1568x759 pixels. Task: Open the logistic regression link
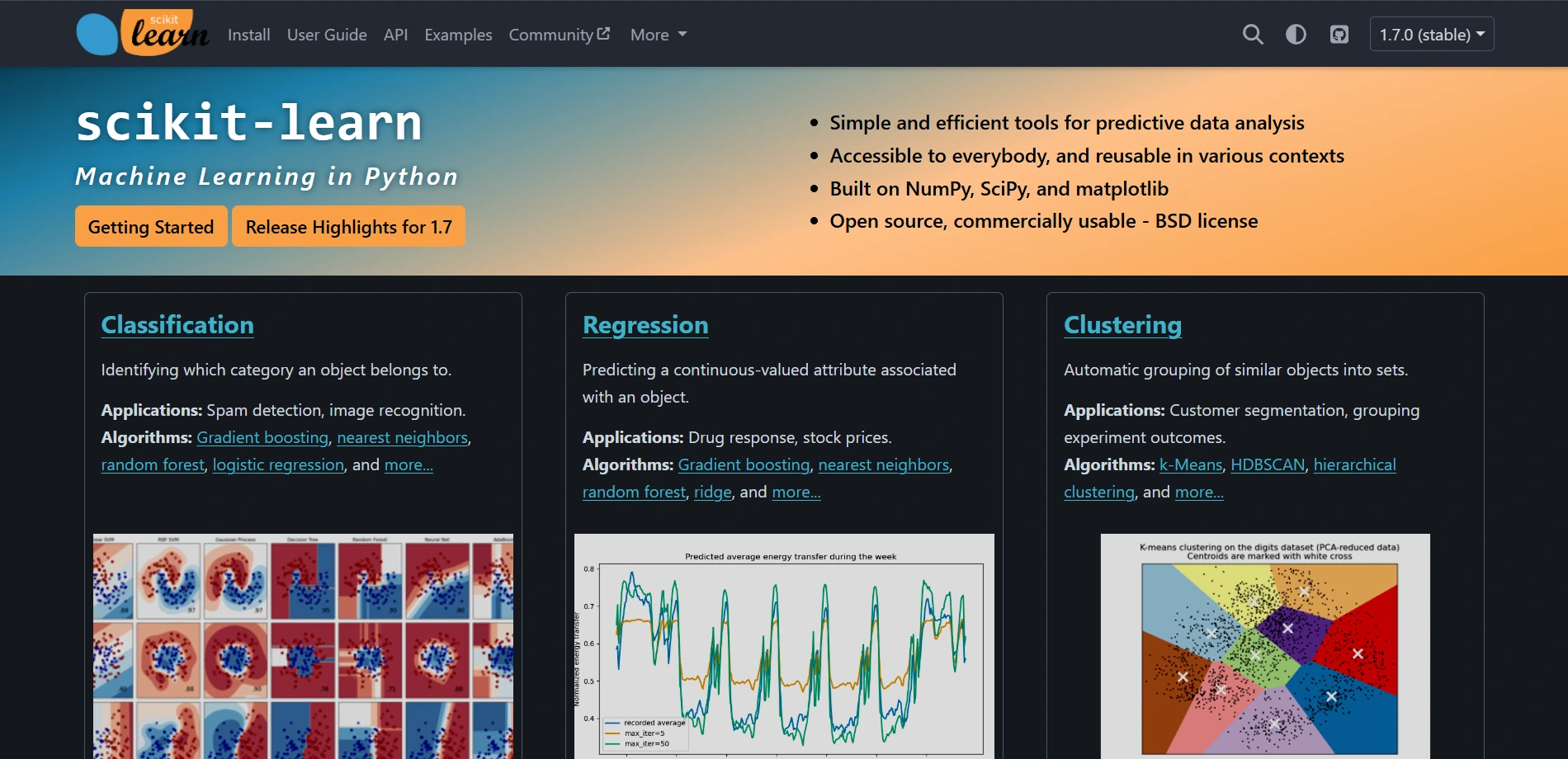(x=278, y=465)
